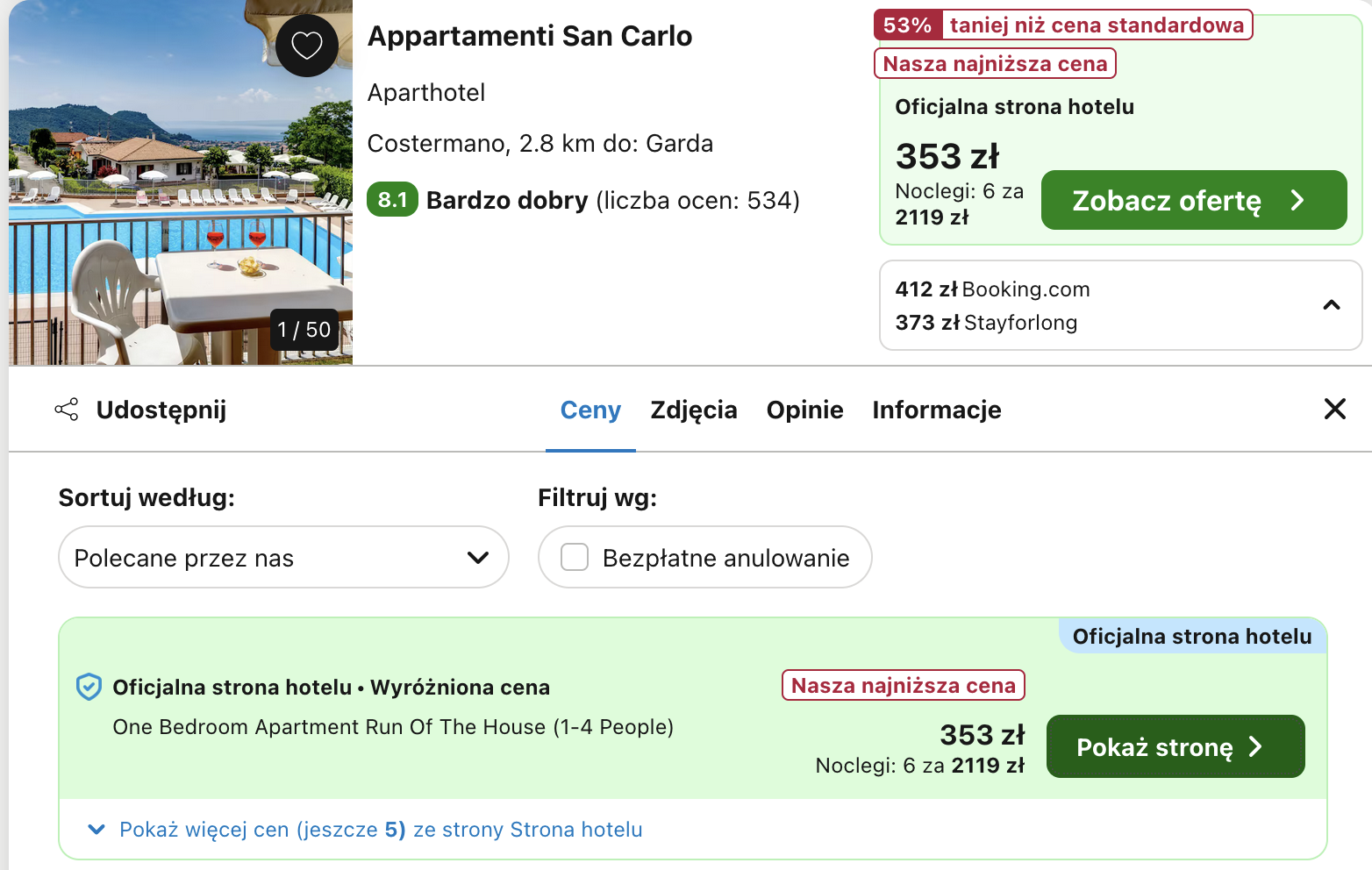Click arrow icon on Pokaż stronę button
This screenshot has width=1372, height=870.
pyautogui.click(x=1255, y=746)
